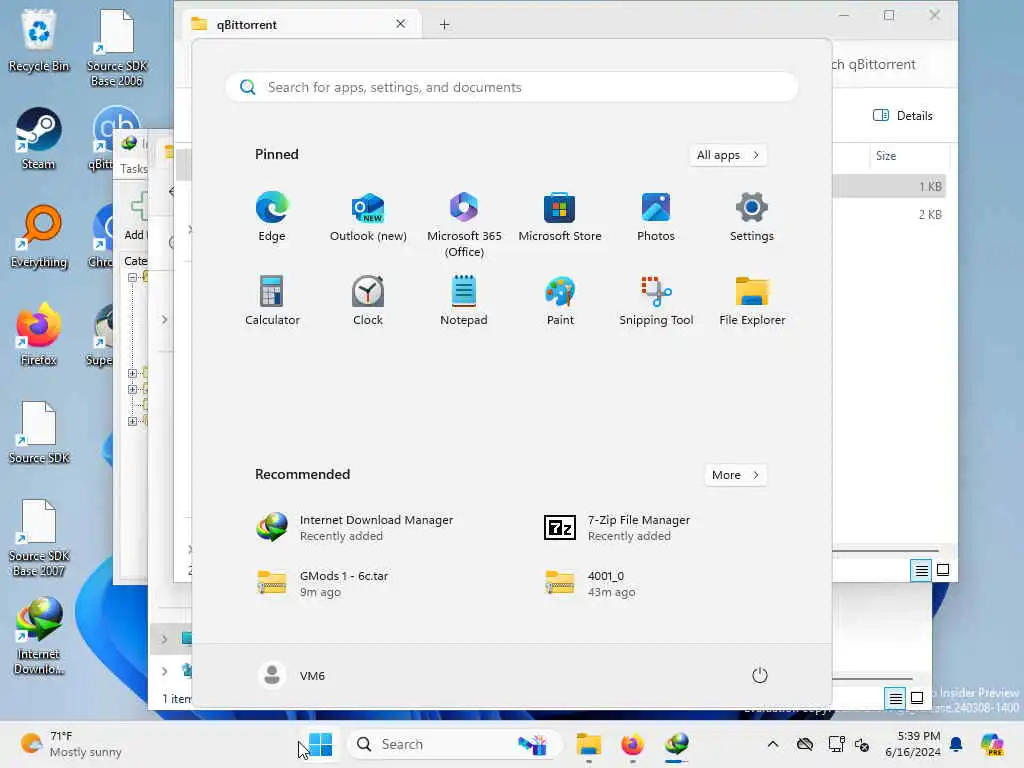Select Steam desktop shortcut
Screen dimensions: 1024x768
coord(39,138)
